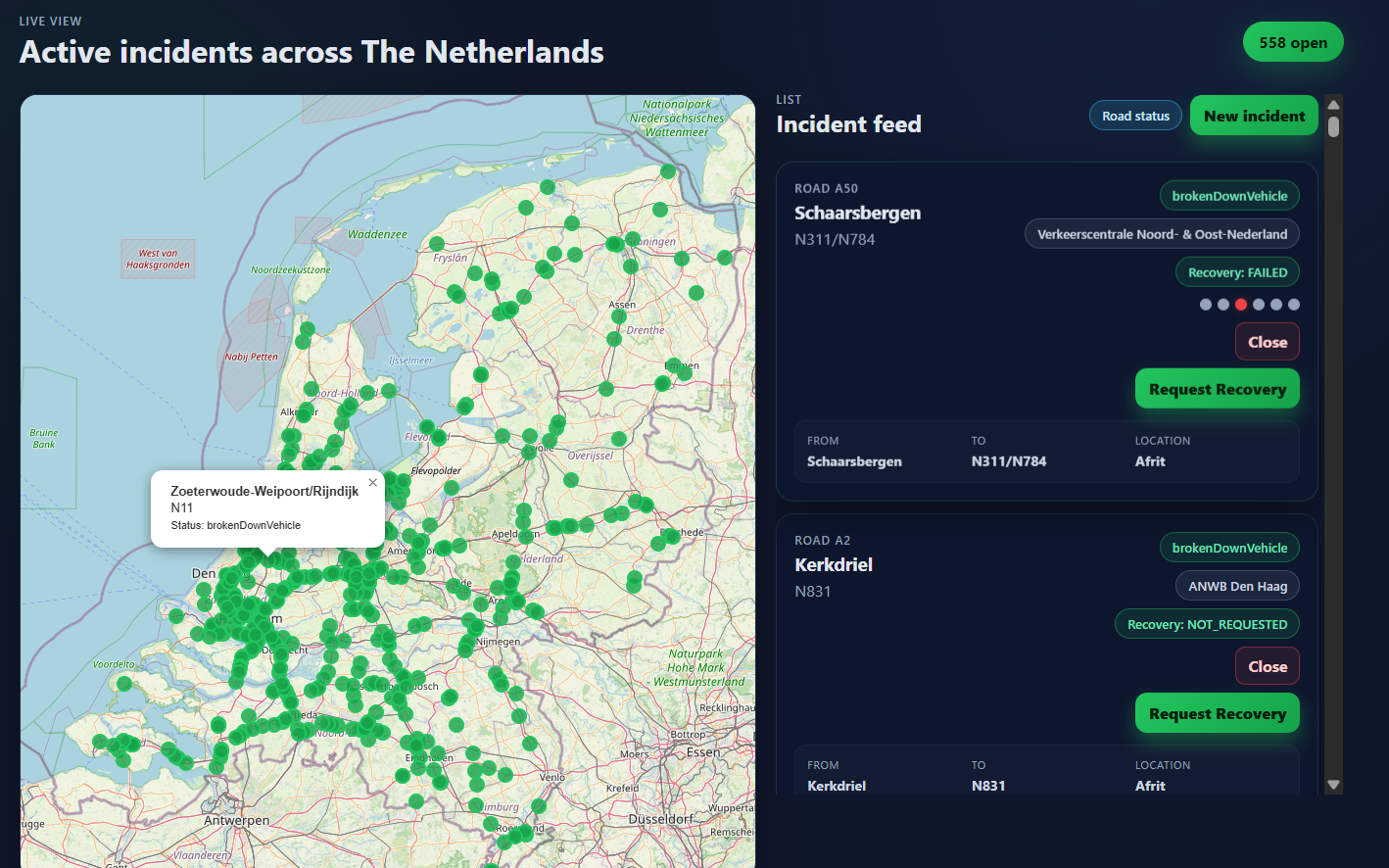Select the red dot in Schaarsbergen recovery indicator
The height and width of the screenshot is (868, 1389).
(x=1241, y=305)
